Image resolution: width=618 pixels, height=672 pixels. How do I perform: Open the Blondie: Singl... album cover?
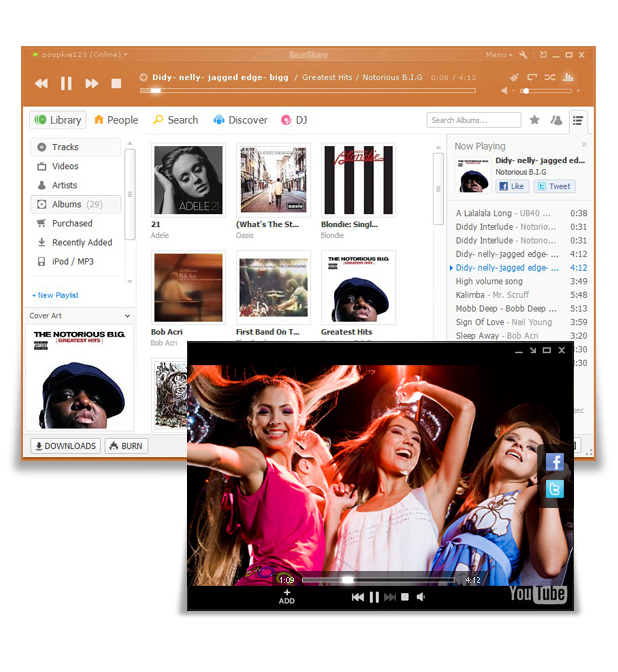coord(358,180)
